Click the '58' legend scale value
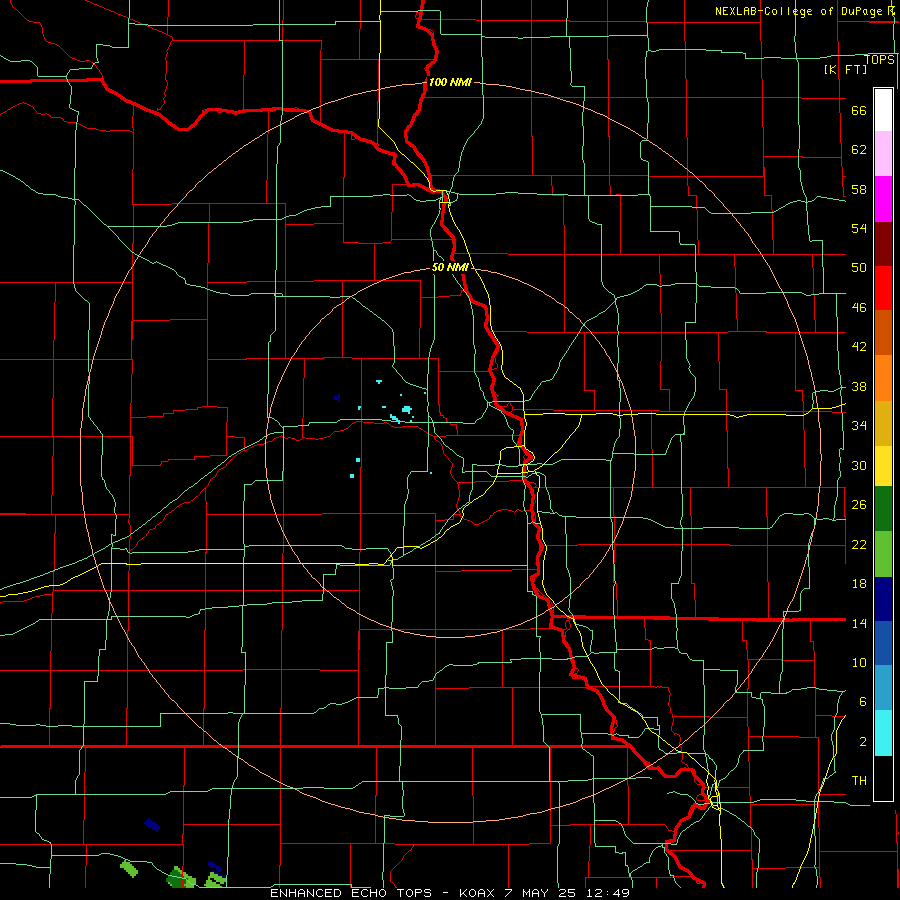 click(x=859, y=189)
